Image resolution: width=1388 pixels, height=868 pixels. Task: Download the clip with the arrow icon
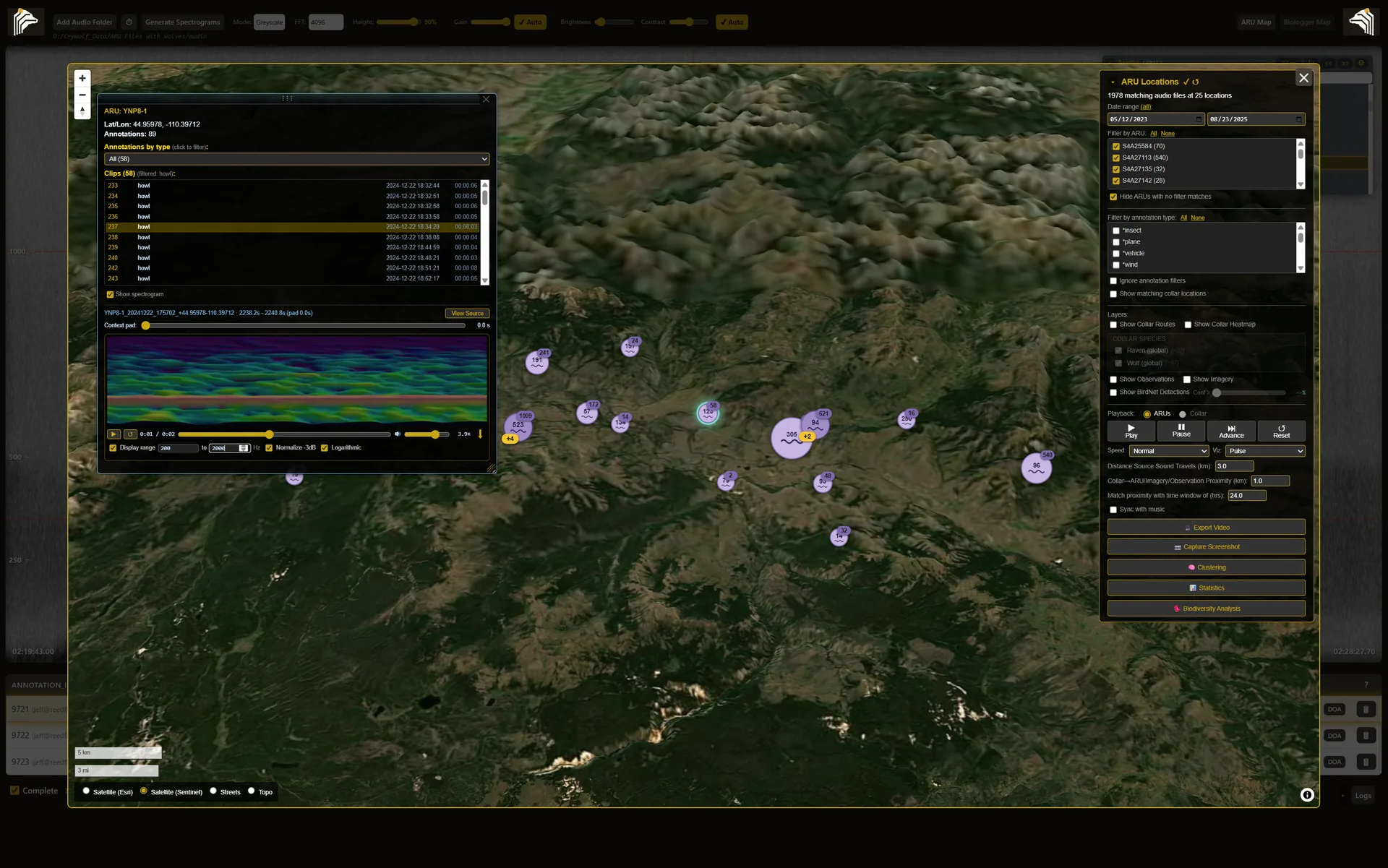click(480, 434)
